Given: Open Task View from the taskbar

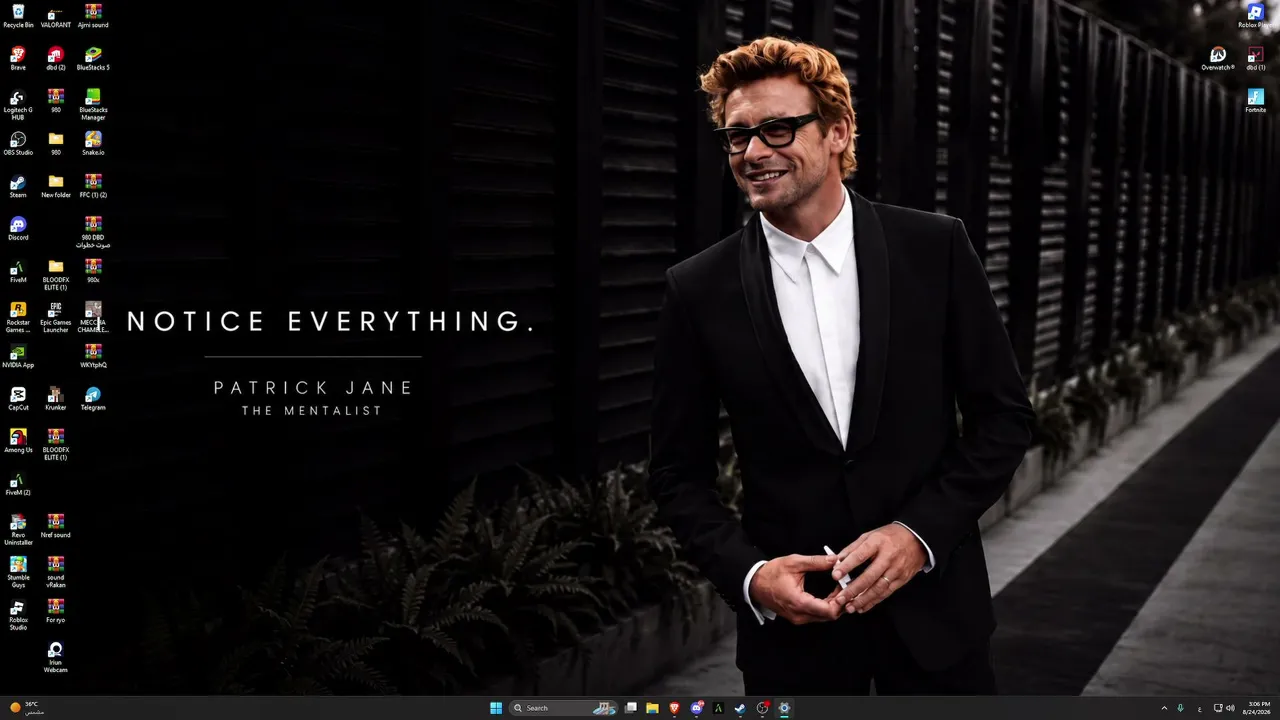Looking at the screenshot, I should 631,708.
